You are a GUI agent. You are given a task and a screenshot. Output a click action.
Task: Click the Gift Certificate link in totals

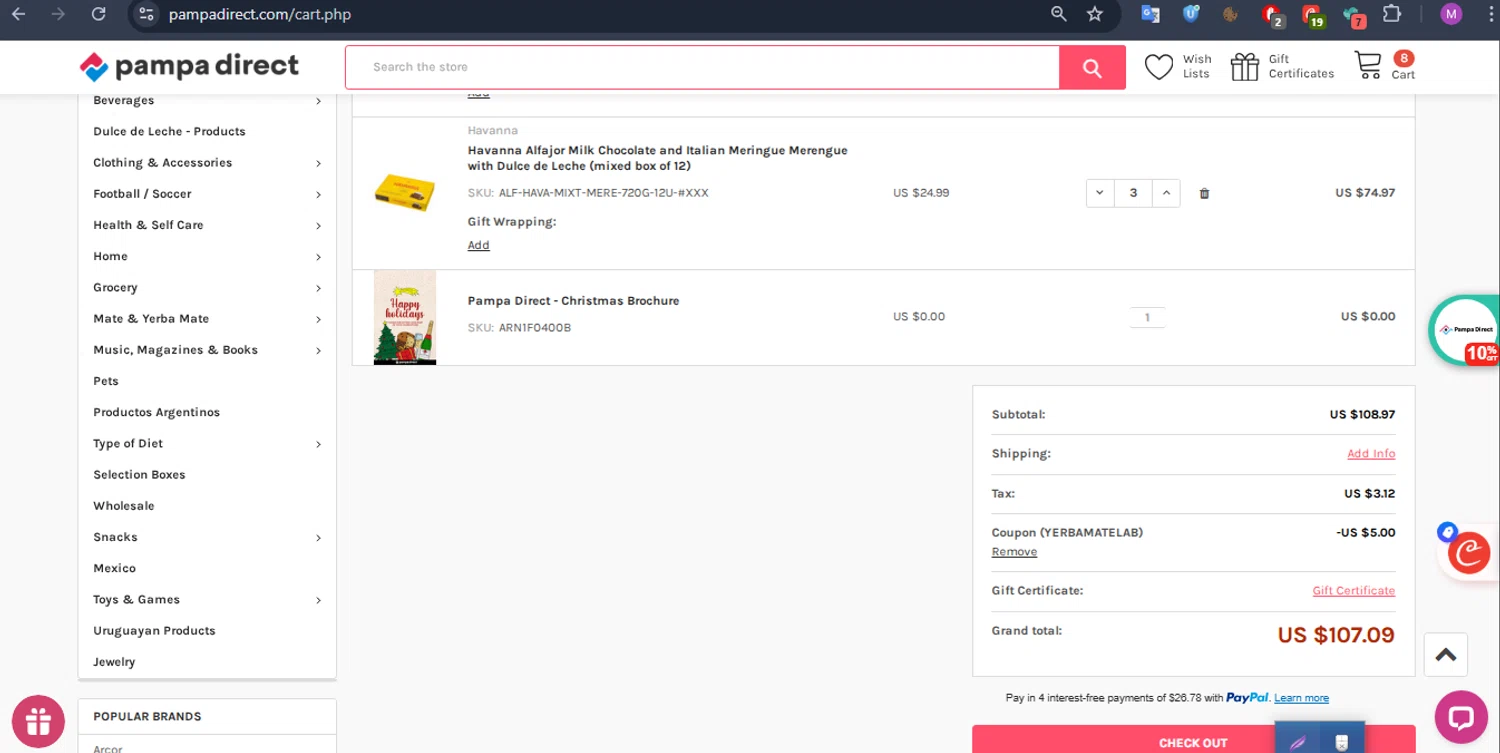1354,591
